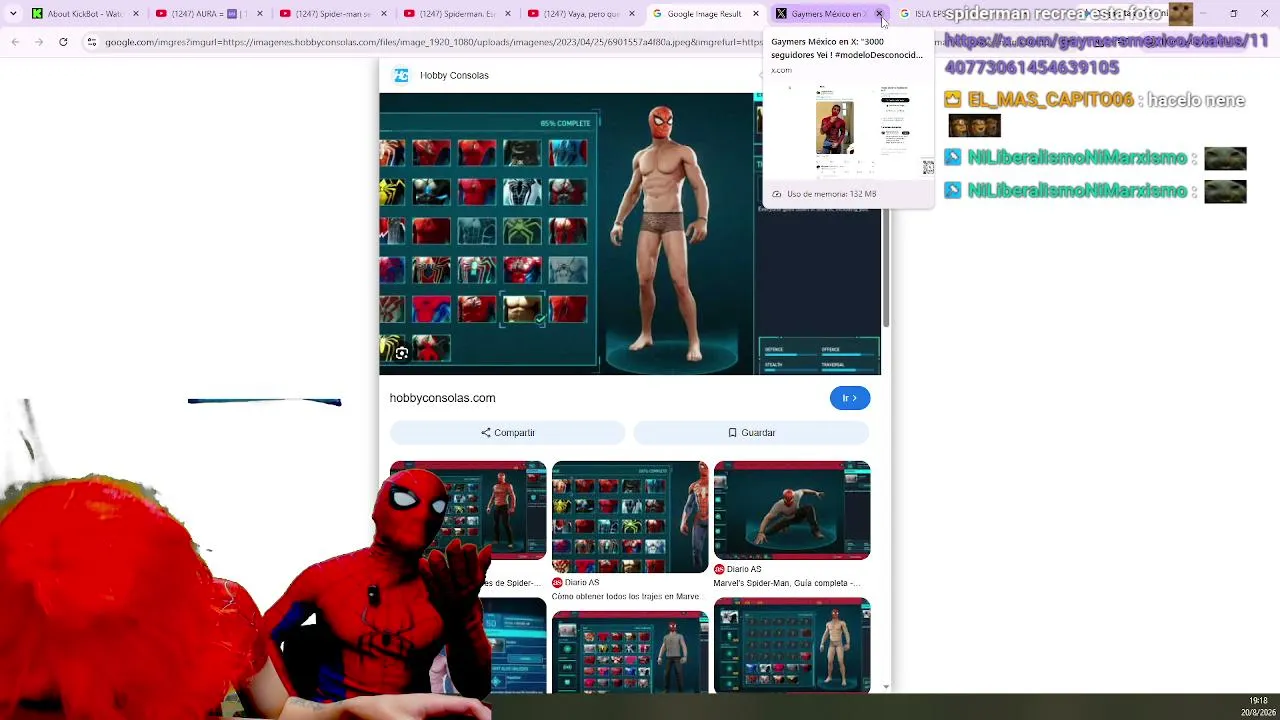Reload the current page
Image resolution: width=1280 pixels, height=720 pixels.
[63, 42]
